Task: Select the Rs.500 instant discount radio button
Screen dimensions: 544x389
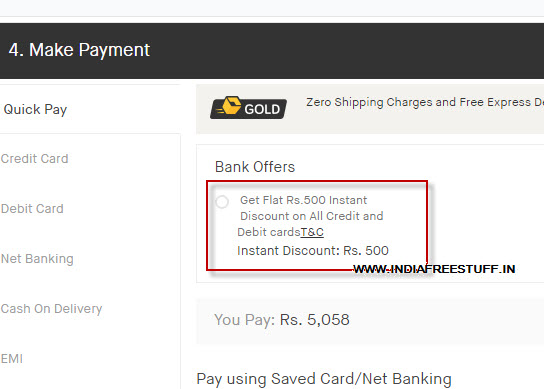Action: [x=222, y=202]
